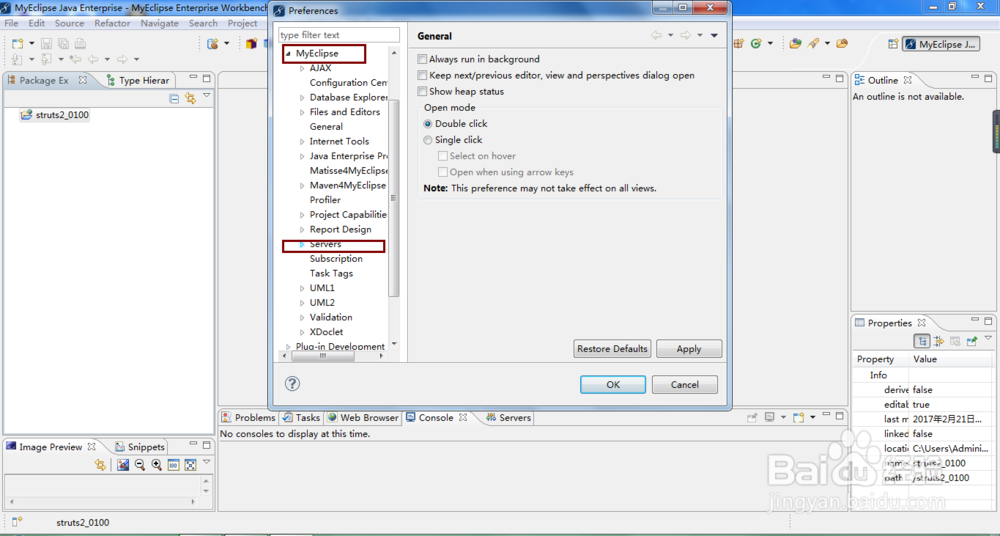
Task: Switch to the Web Browser tab
Action: point(363,417)
